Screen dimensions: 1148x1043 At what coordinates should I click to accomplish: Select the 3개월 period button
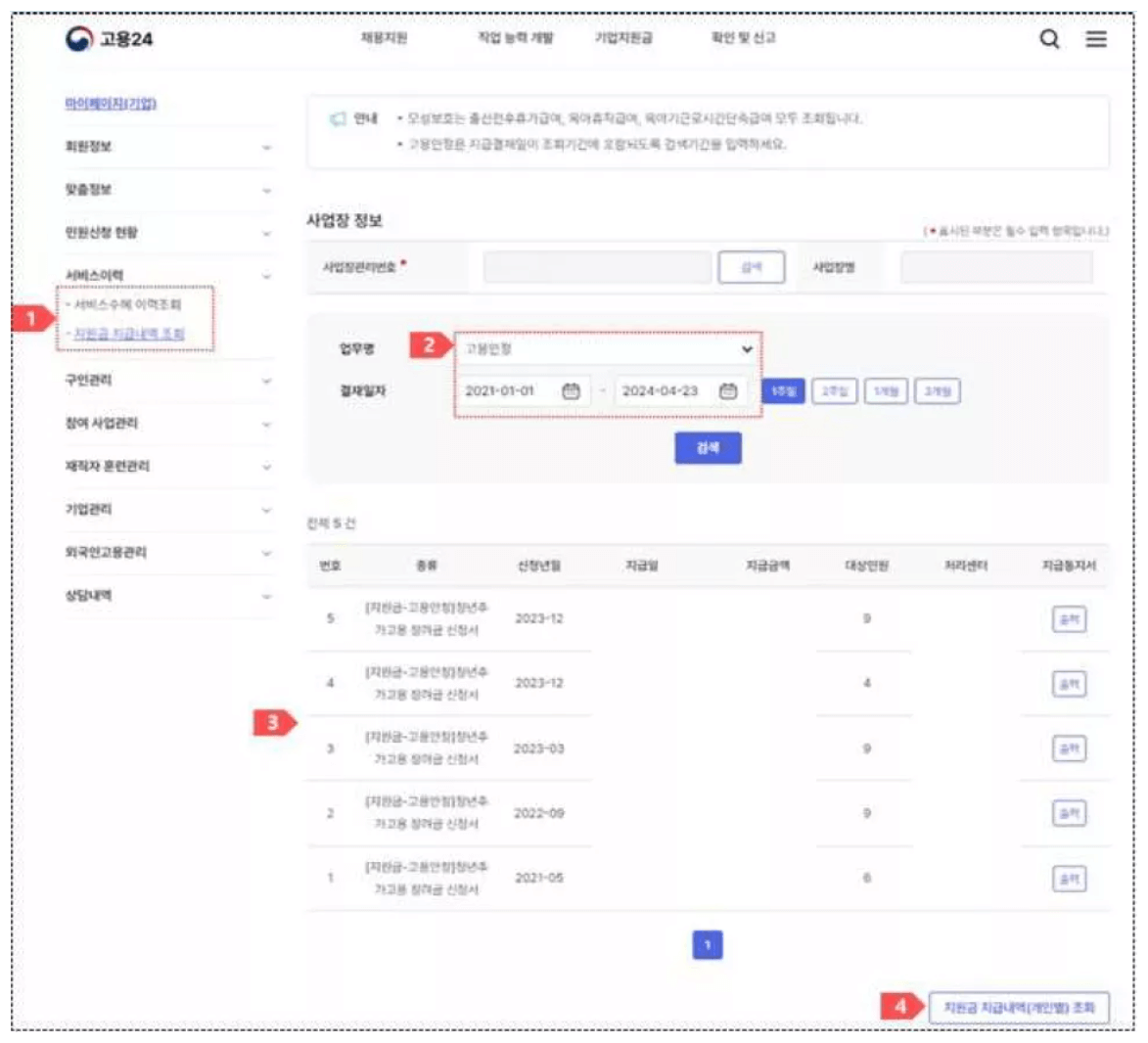[938, 390]
